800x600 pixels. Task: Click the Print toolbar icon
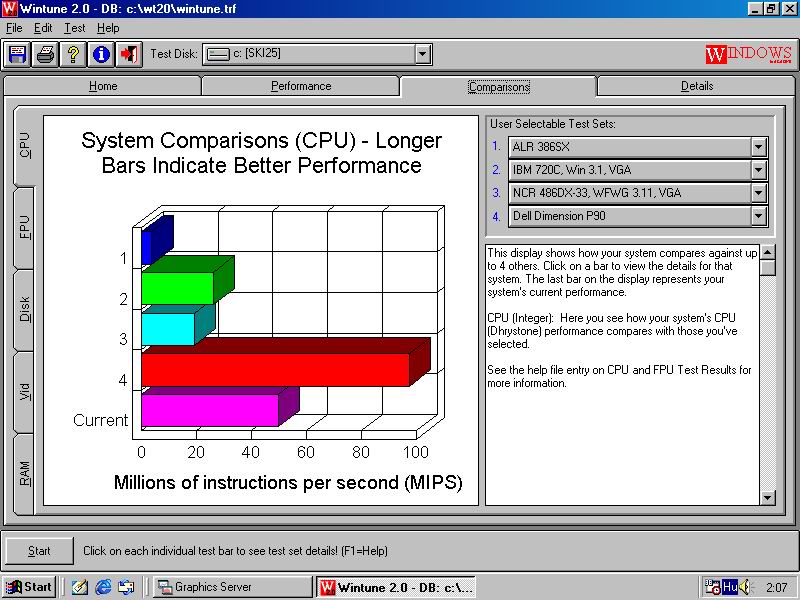[45, 54]
